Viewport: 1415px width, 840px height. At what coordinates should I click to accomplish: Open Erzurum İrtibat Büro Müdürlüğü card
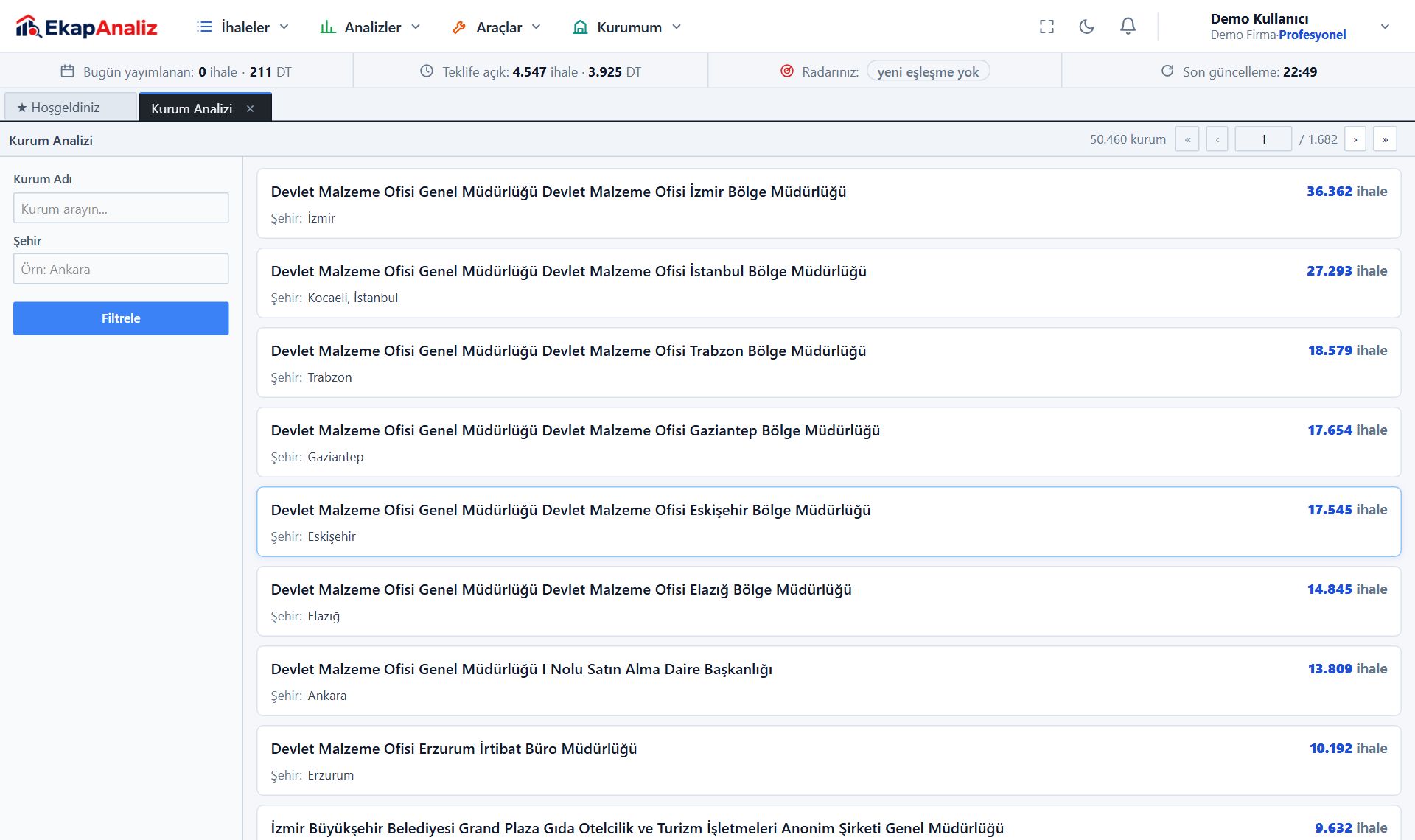828,760
